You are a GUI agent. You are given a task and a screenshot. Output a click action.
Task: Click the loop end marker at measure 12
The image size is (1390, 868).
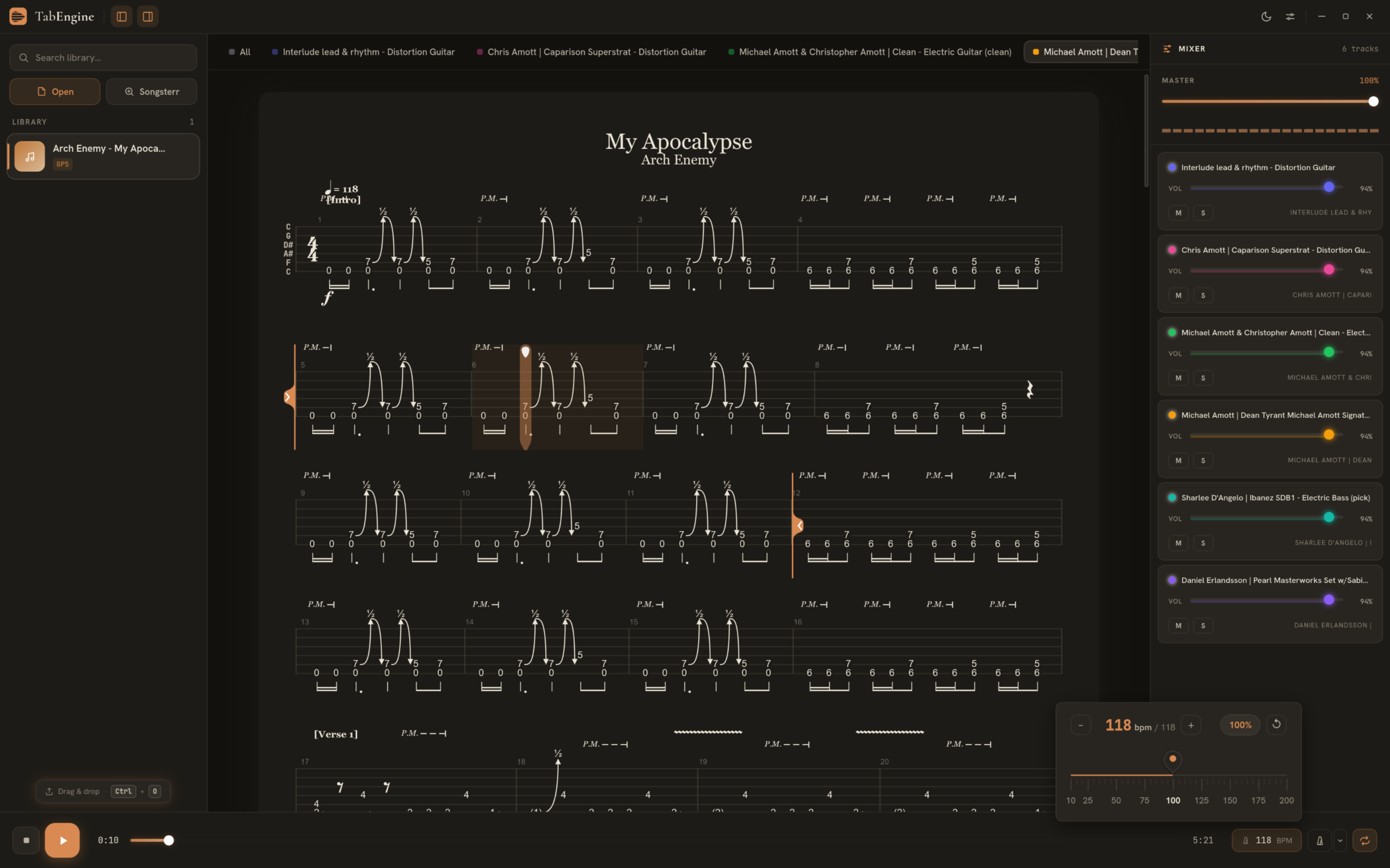click(798, 525)
